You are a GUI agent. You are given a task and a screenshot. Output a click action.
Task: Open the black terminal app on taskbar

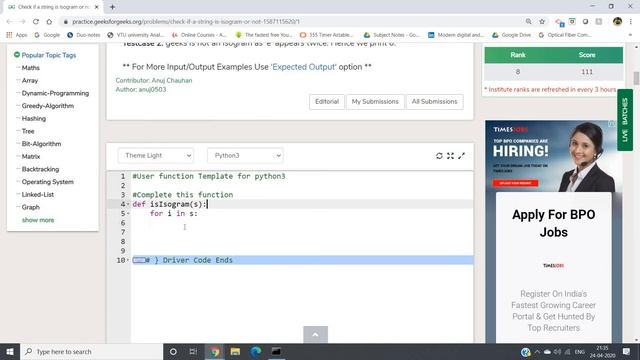276,351
